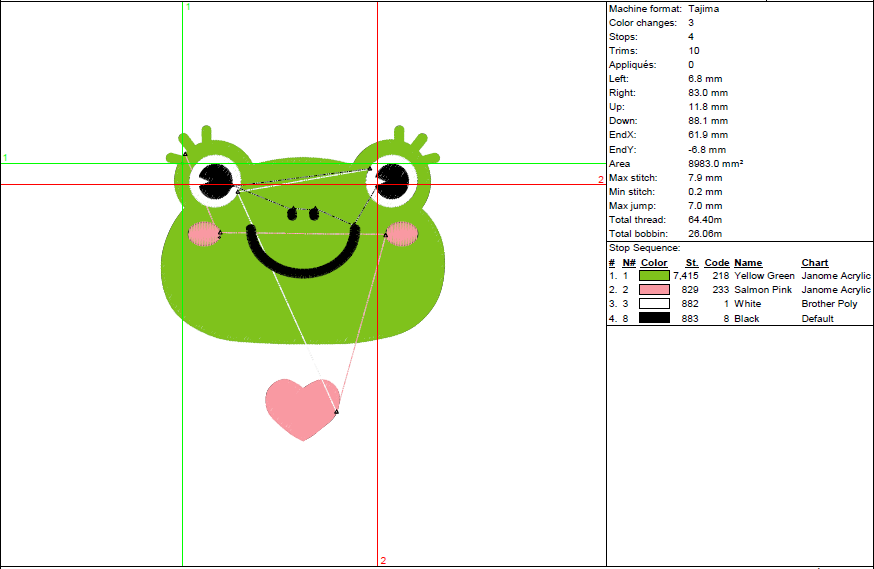Click the 'N#' column header

pos(629,262)
